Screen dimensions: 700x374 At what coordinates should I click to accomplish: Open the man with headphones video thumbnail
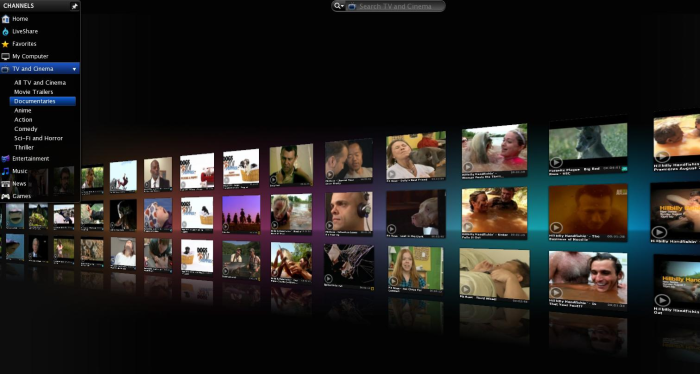(x=349, y=212)
